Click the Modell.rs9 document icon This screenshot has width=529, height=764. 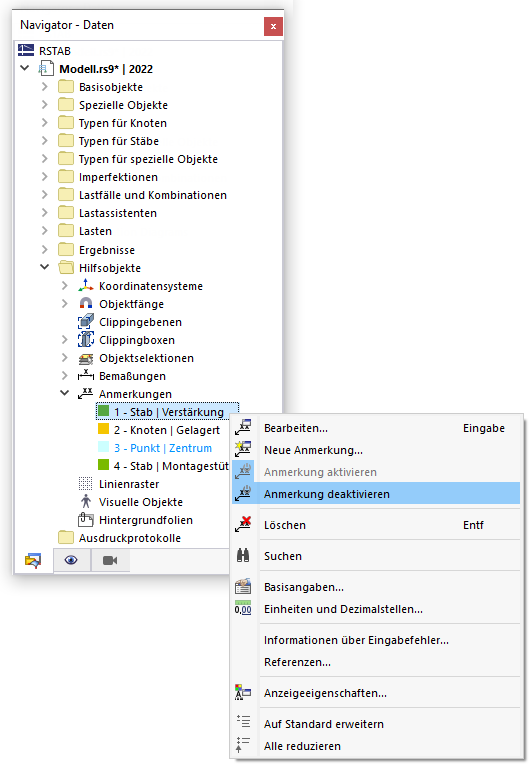coord(46,69)
